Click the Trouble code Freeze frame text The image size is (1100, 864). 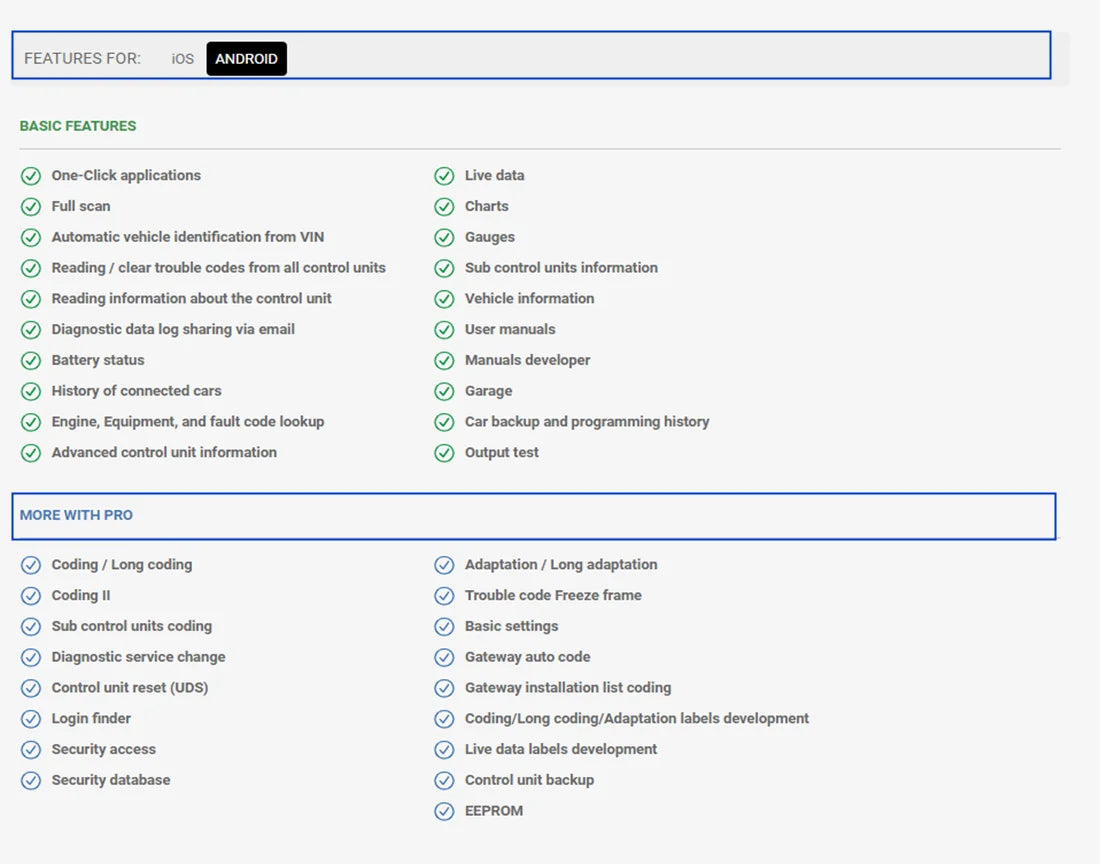click(x=553, y=595)
